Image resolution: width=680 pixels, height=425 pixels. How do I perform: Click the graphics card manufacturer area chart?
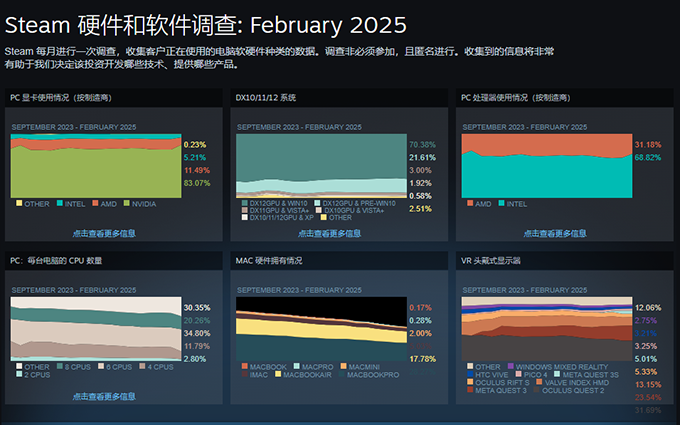pos(96,166)
